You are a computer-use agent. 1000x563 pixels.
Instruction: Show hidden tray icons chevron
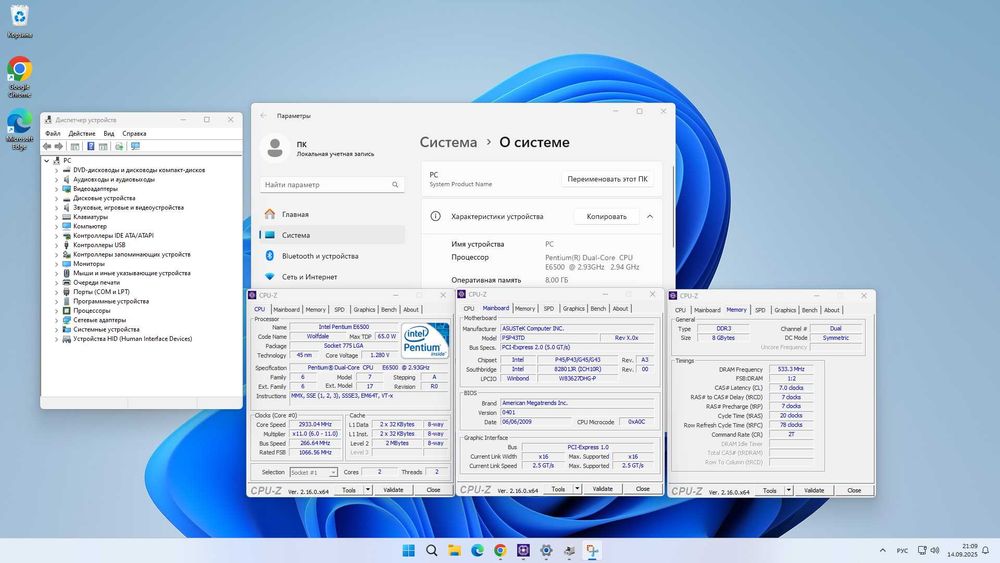tap(883, 550)
